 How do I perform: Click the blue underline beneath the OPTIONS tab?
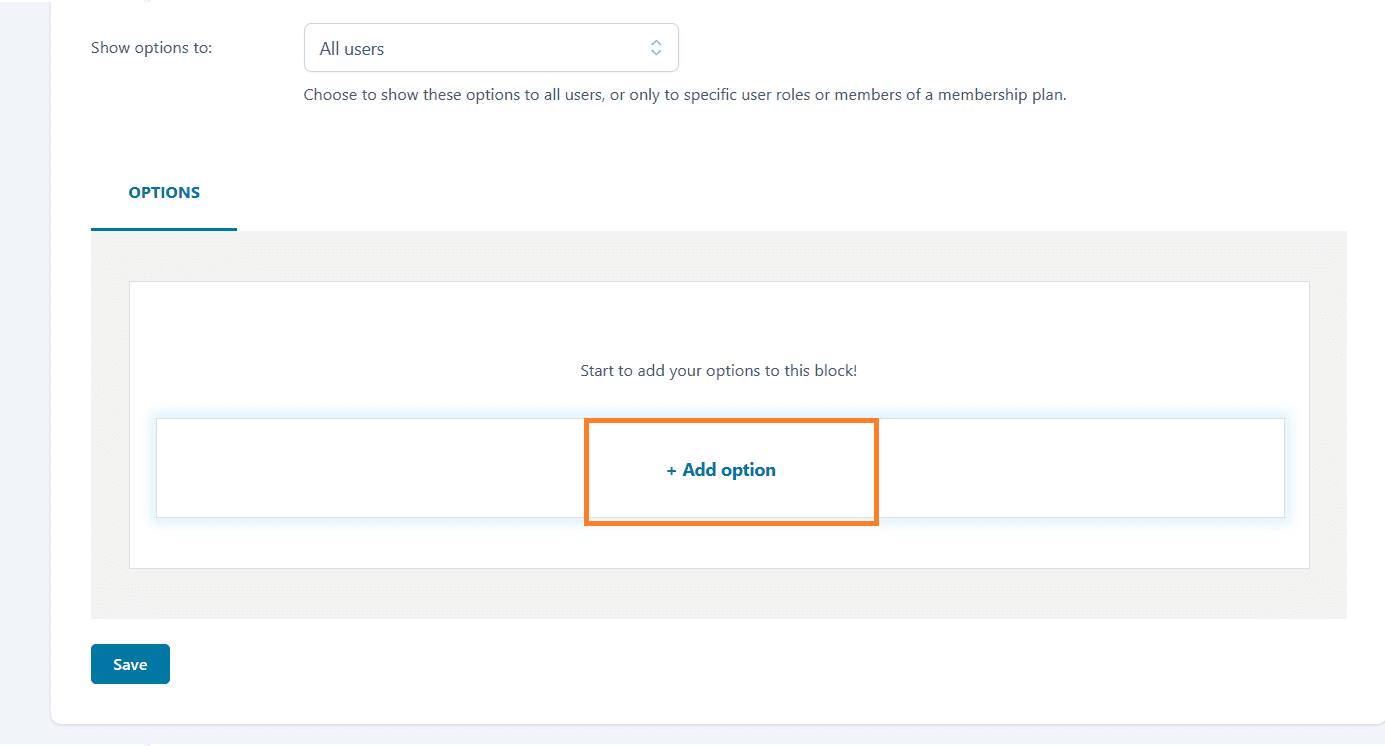pos(164,229)
